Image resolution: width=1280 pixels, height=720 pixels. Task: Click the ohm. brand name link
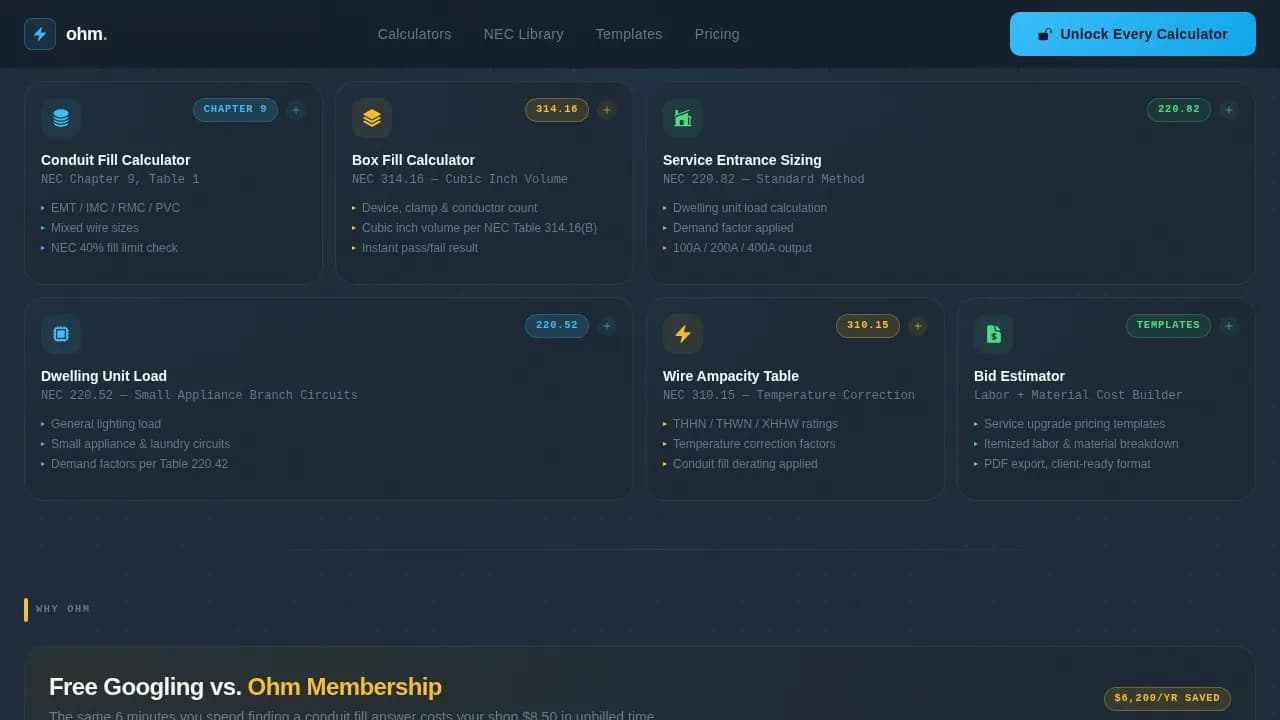click(86, 34)
